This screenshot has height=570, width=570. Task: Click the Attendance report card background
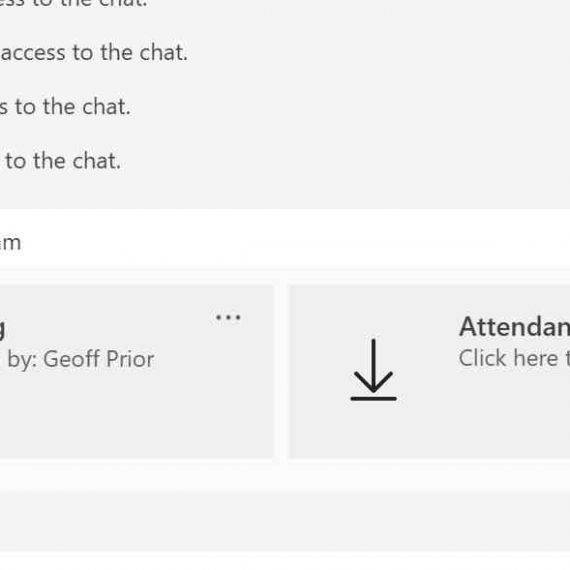[429, 371]
